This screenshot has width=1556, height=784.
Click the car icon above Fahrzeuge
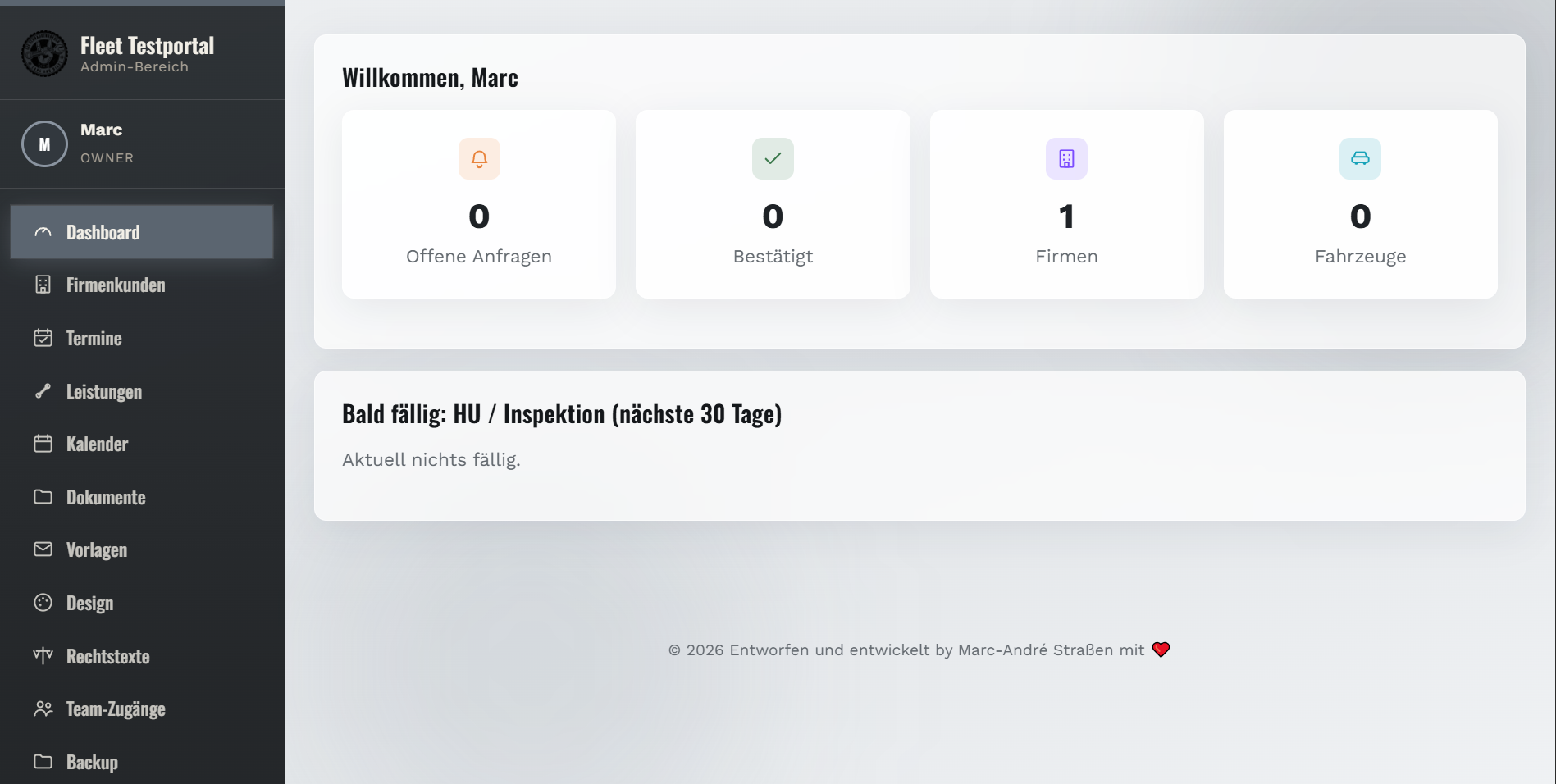1360,158
